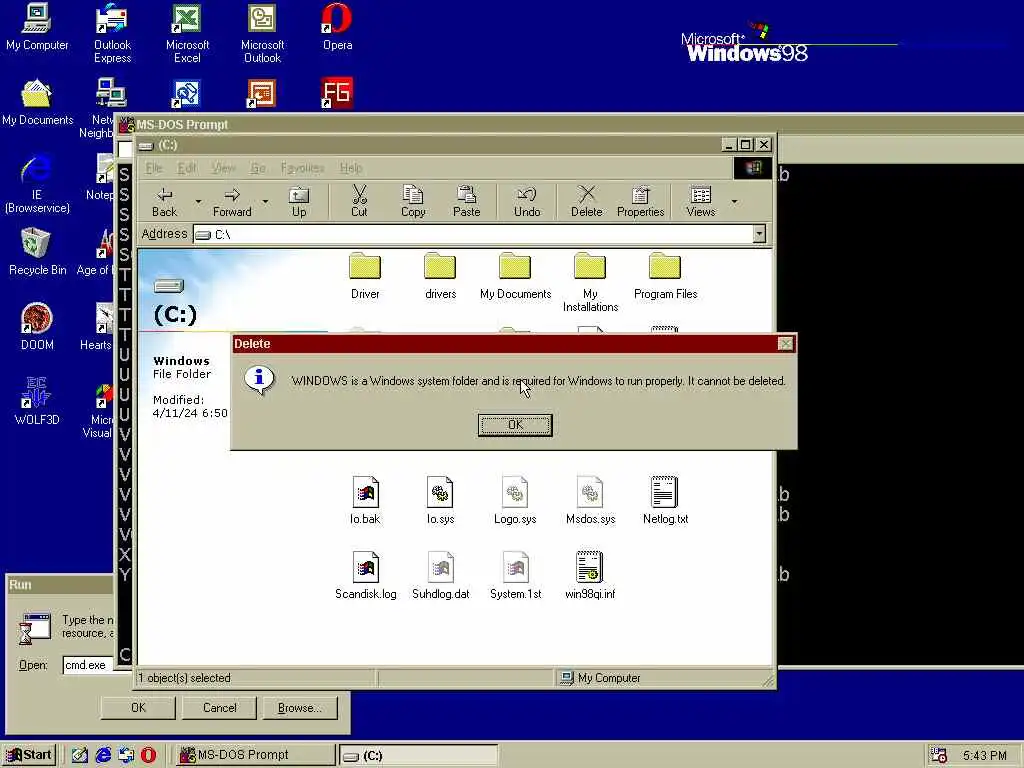
Task: Select the Io.bak file
Action: pos(365,500)
